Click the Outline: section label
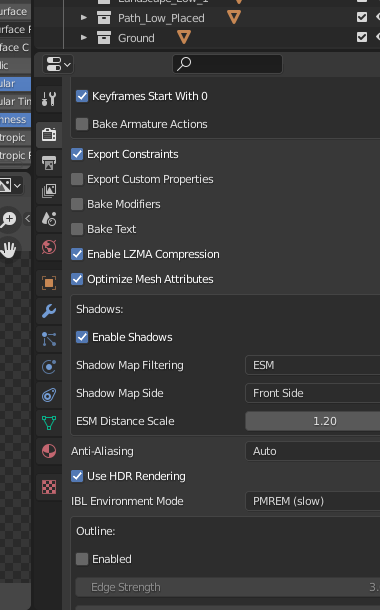 click(x=96, y=531)
